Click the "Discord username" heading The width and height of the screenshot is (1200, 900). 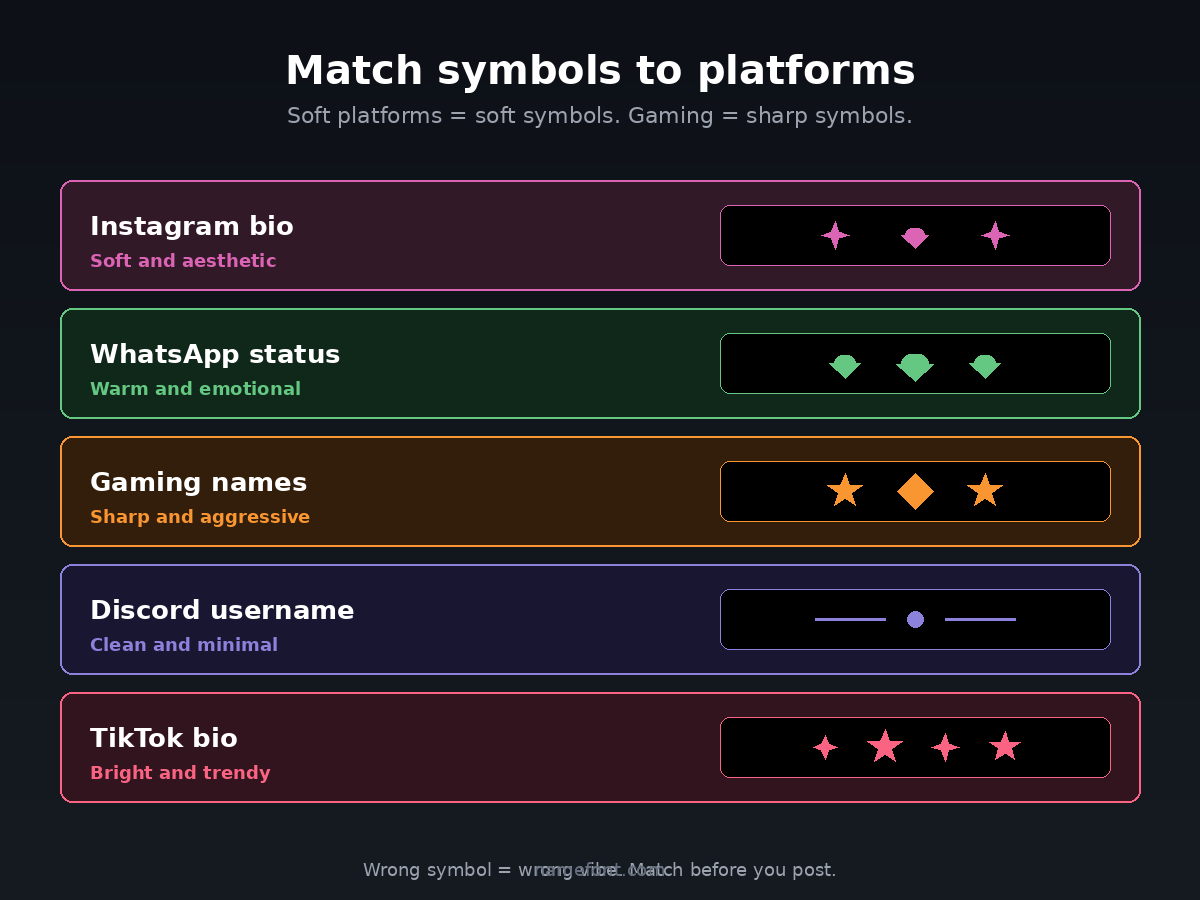[222, 611]
